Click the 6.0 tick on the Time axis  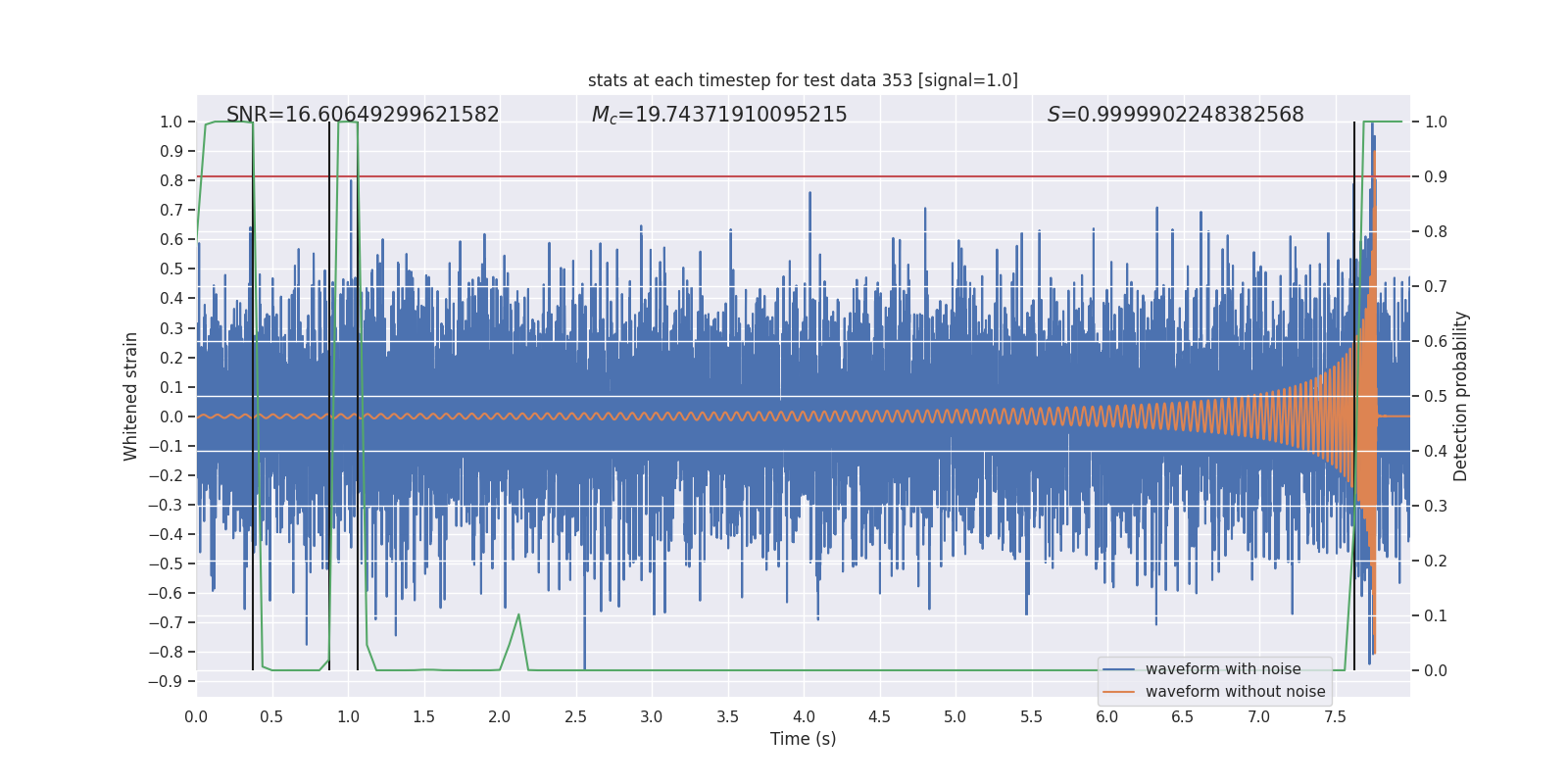tap(1107, 716)
